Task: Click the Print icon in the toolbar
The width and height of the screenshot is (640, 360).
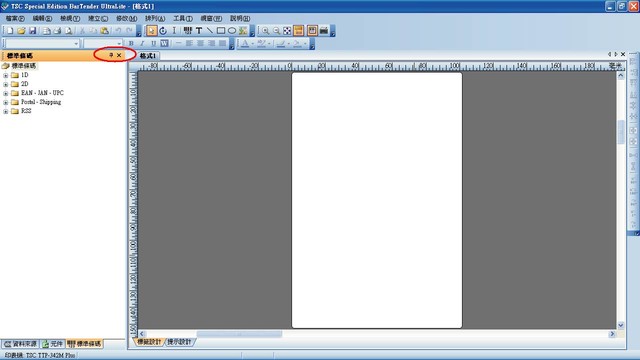Action: (58, 31)
